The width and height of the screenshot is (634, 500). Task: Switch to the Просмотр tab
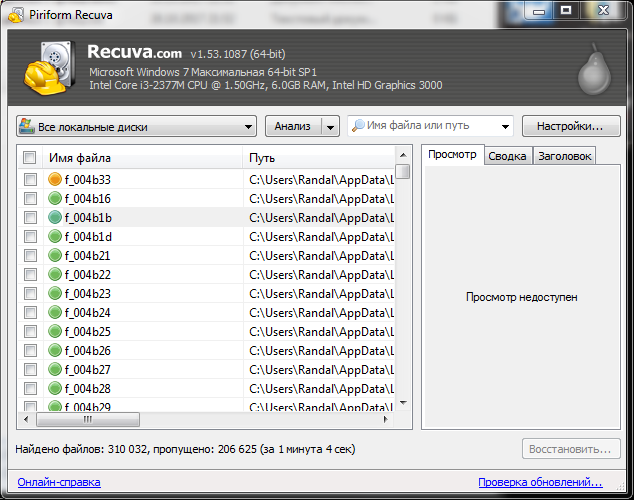point(452,154)
